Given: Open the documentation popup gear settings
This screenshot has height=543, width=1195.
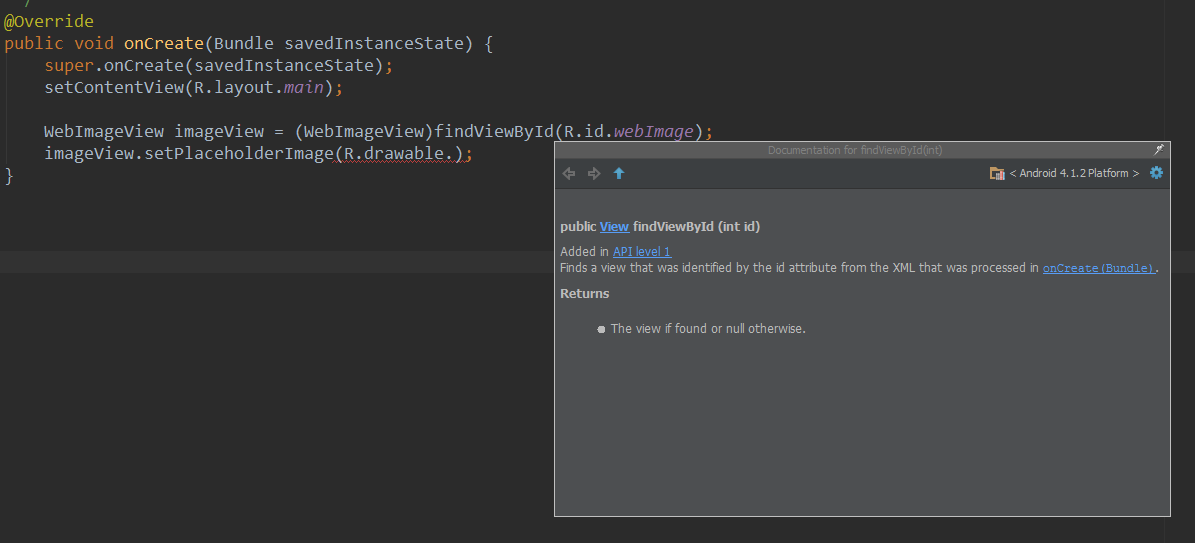Looking at the screenshot, I should pos(1156,172).
